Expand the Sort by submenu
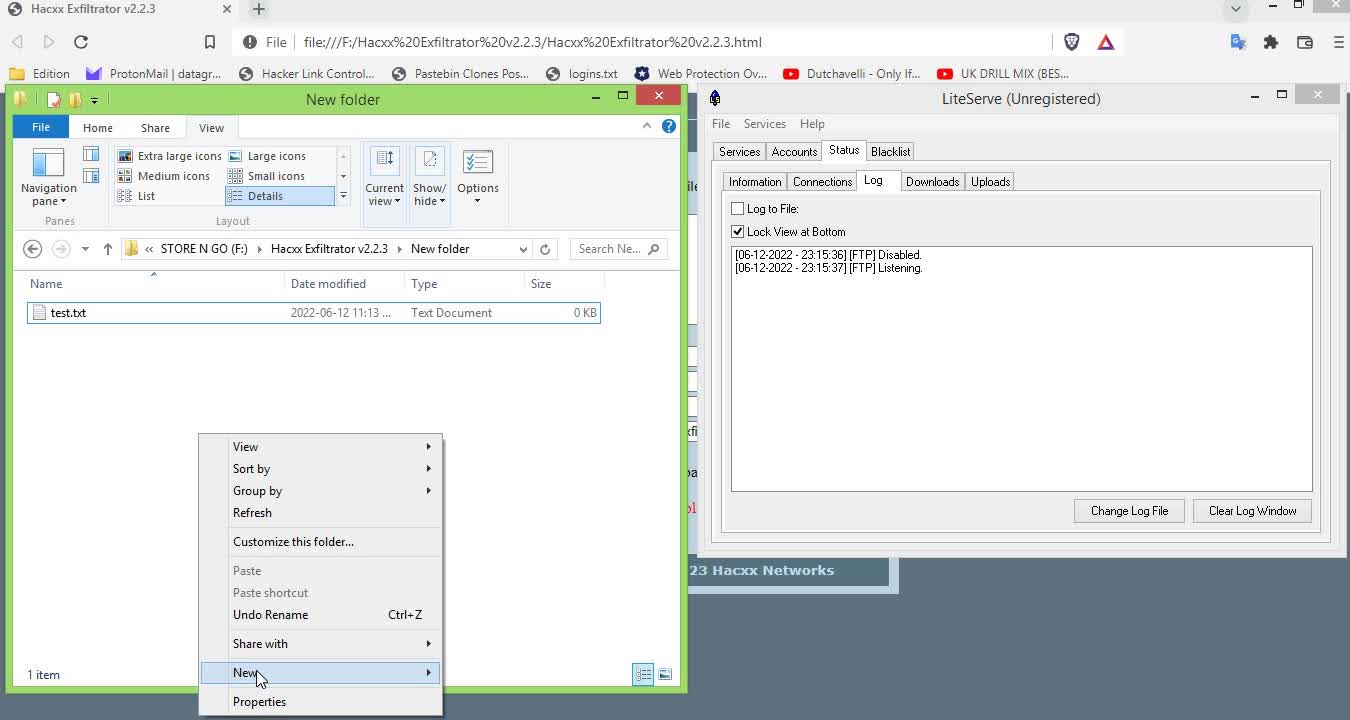 pos(321,469)
